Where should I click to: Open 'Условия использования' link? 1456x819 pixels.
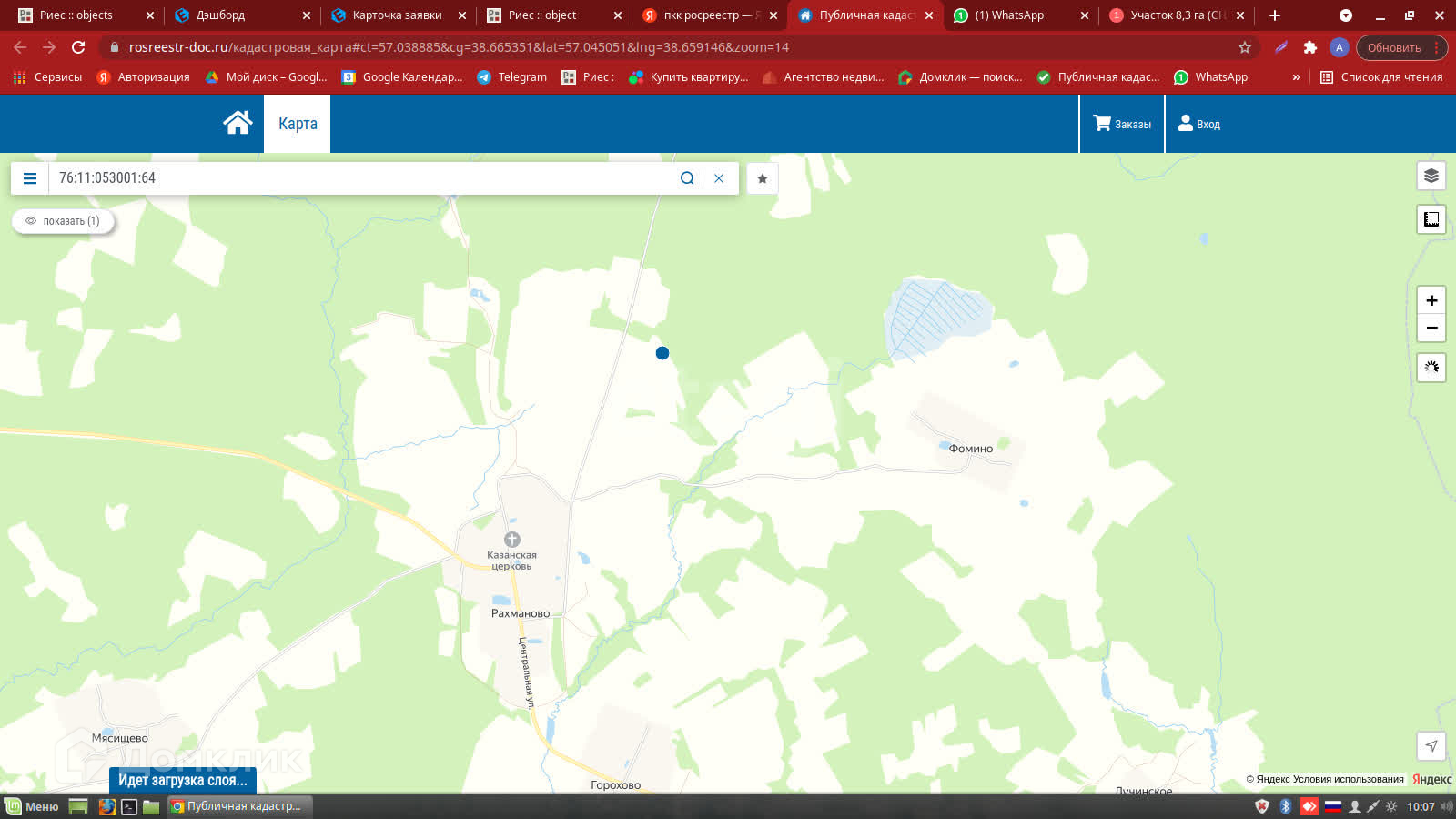tap(1348, 779)
